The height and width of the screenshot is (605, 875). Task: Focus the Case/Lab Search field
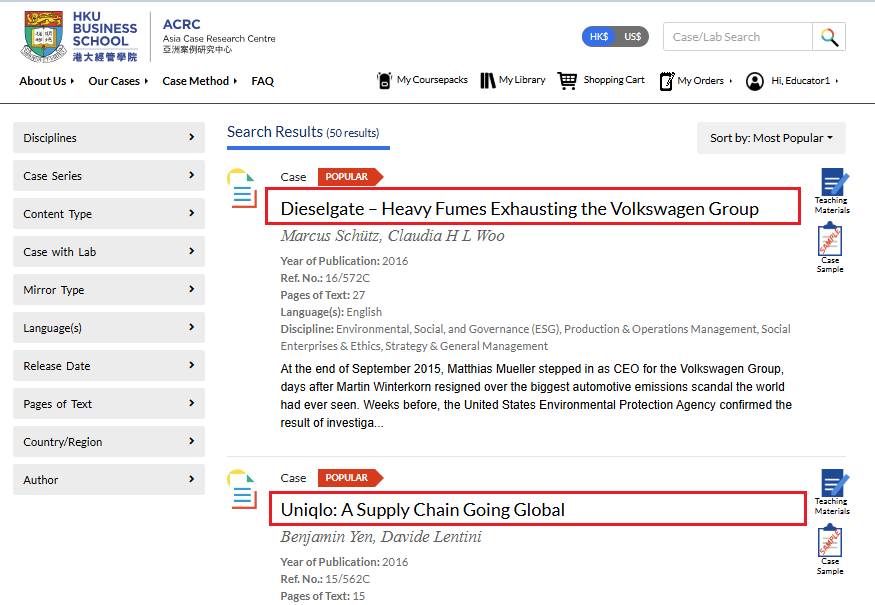click(x=738, y=37)
